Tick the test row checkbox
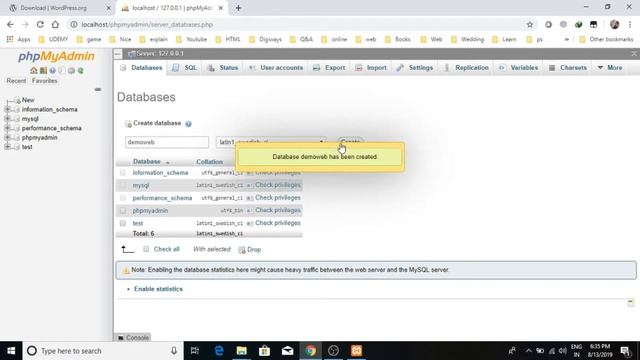Image resolution: width=640 pixels, height=360 pixels. [x=123, y=223]
